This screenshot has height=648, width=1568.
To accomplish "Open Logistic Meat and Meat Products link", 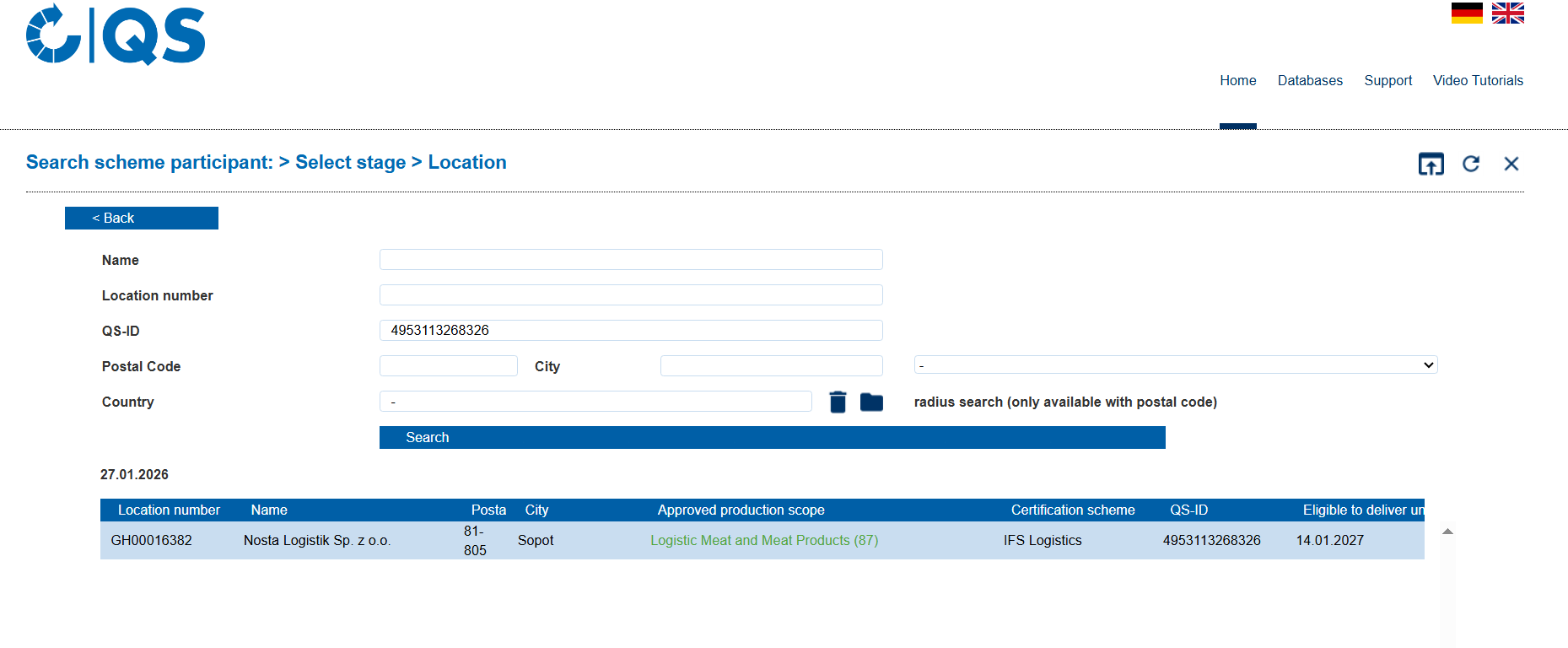I will 763,541.
